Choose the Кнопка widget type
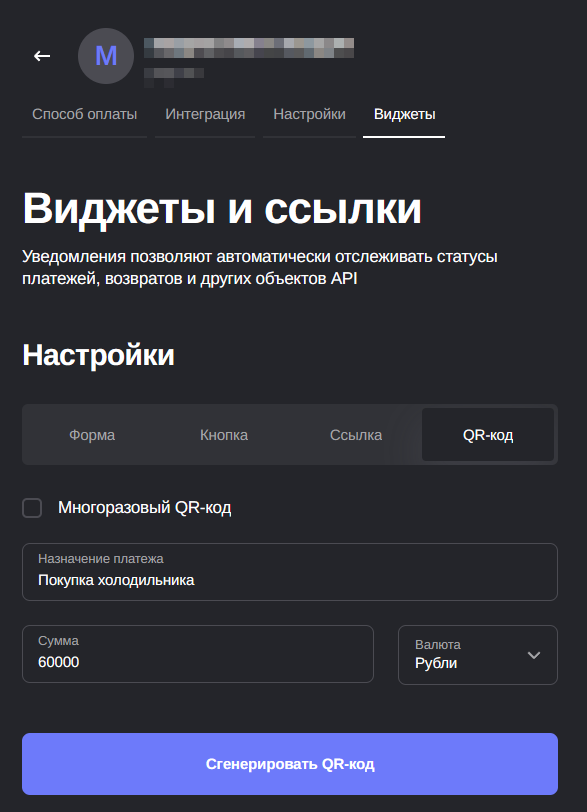The height and width of the screenshot is (812, 587). coord(224,435)
